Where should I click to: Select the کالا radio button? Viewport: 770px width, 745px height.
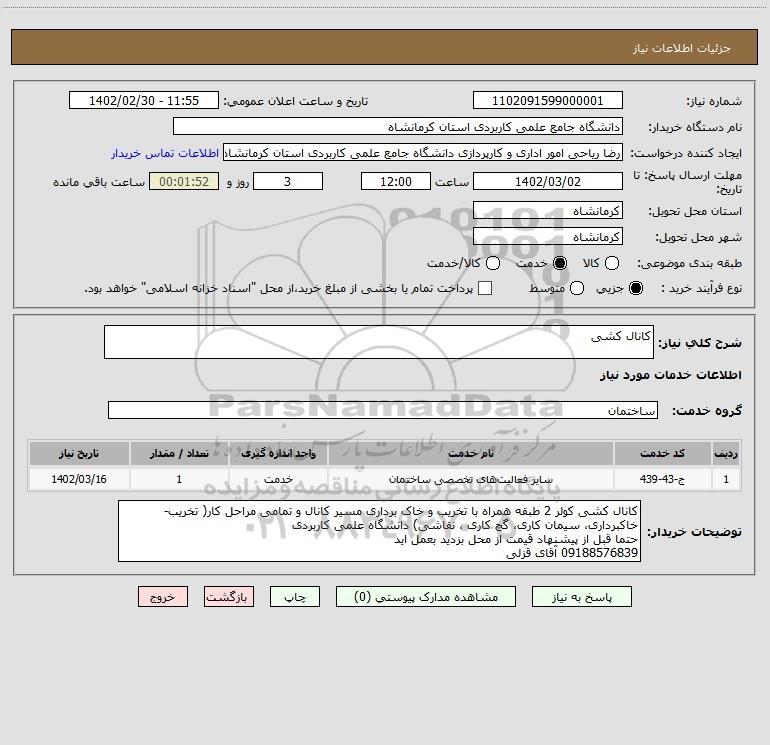click(x=611, y=263)
